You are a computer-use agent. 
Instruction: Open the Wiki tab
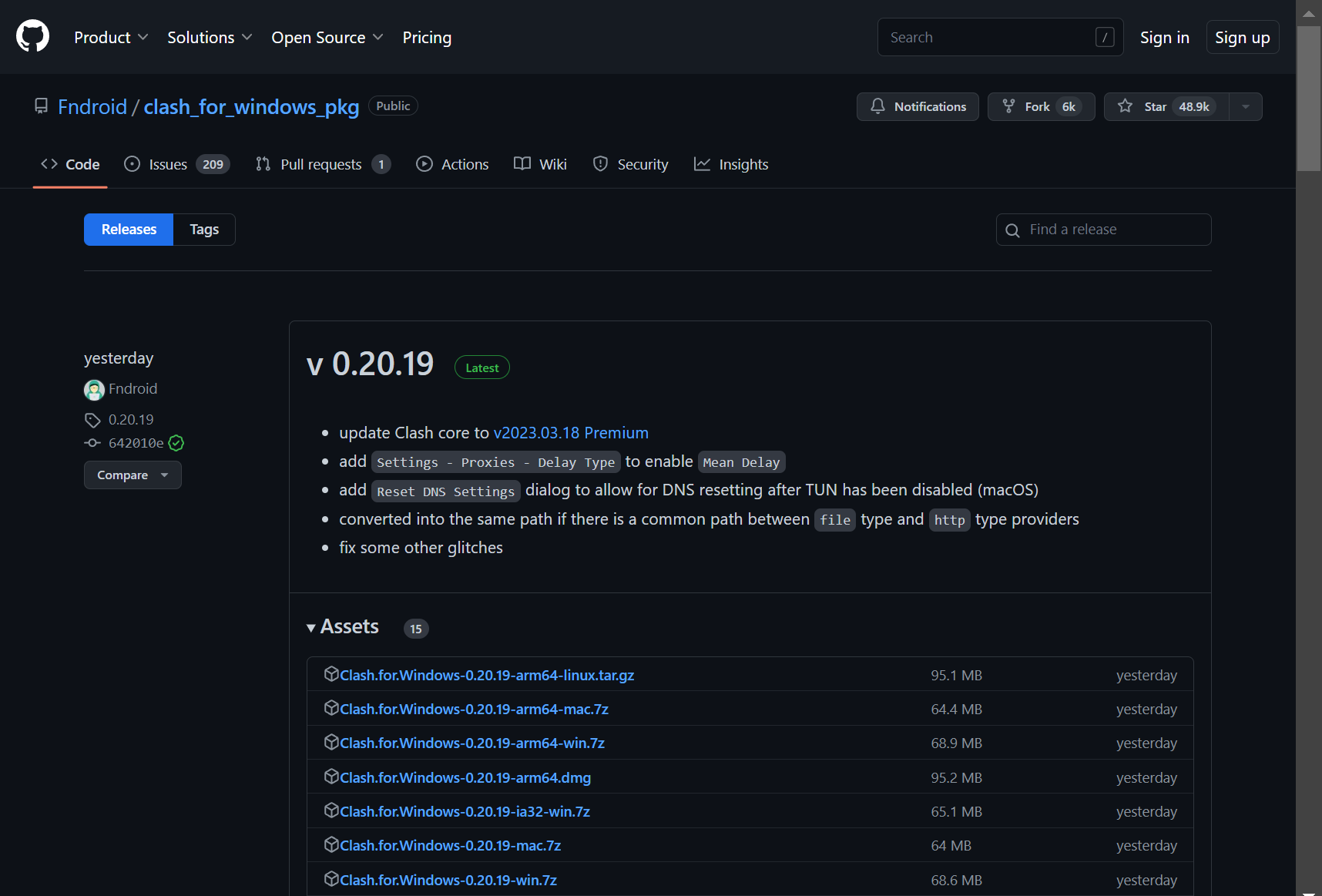click(x=540, y=164)
